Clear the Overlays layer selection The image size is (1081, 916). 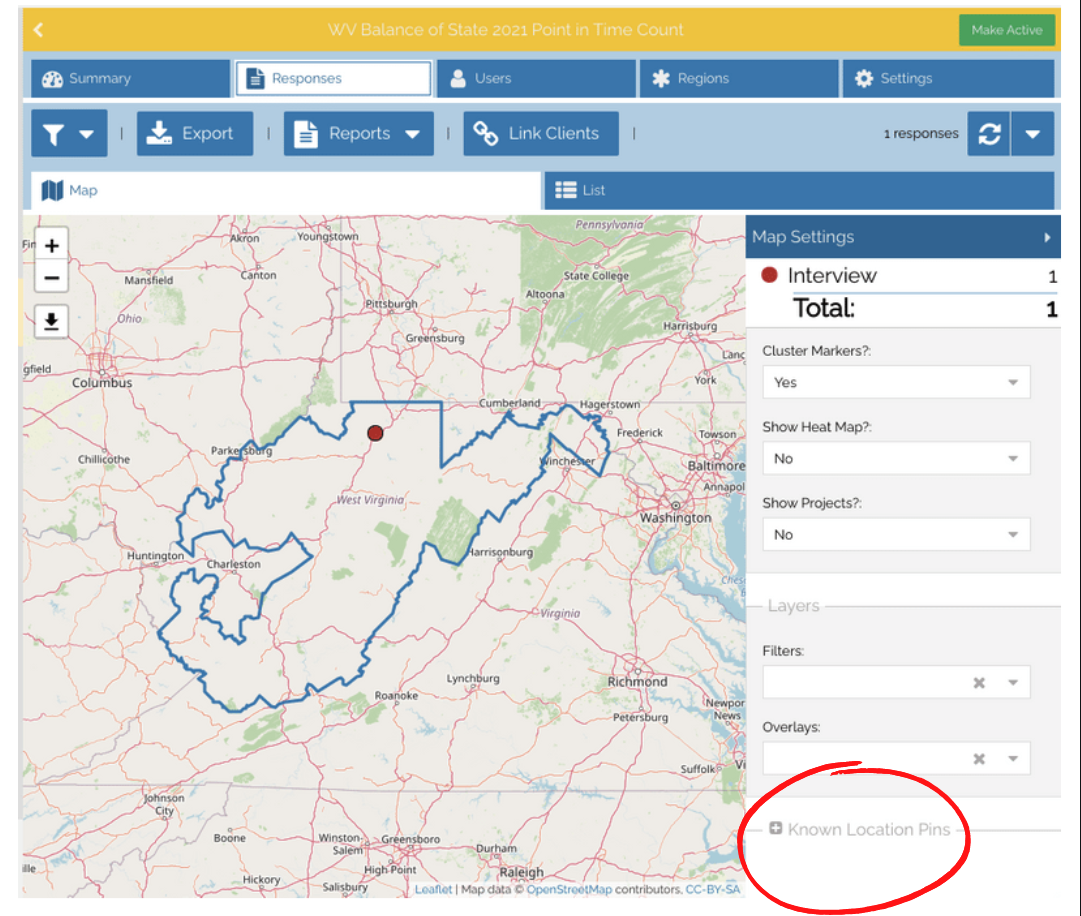pyautogui.click(x=979, y=759)
